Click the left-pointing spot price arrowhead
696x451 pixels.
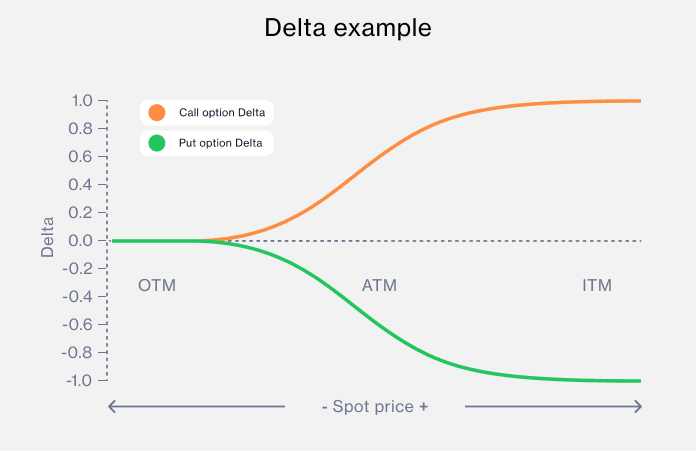pos(112,406)
